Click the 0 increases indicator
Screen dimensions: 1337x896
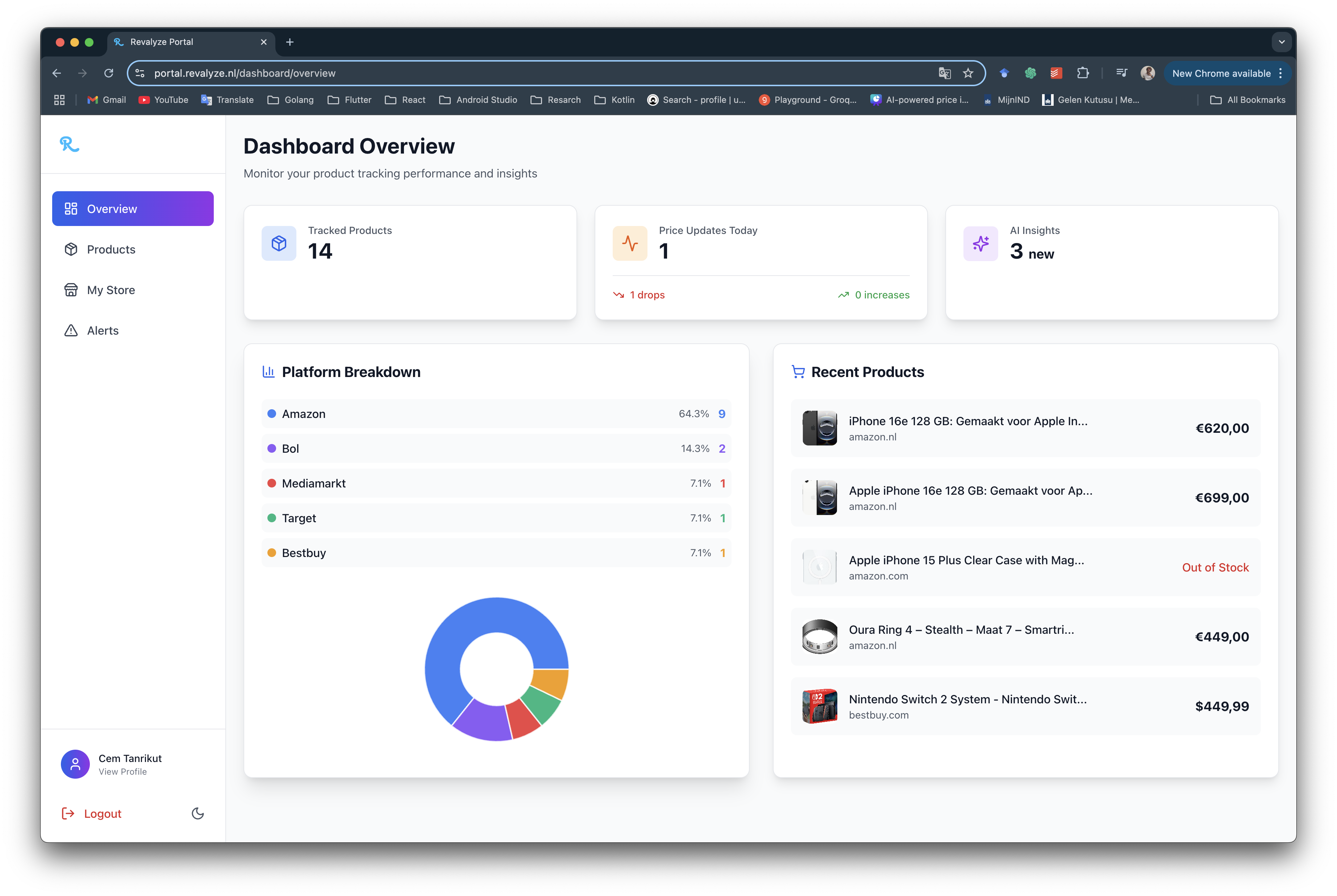pos(874,295)
